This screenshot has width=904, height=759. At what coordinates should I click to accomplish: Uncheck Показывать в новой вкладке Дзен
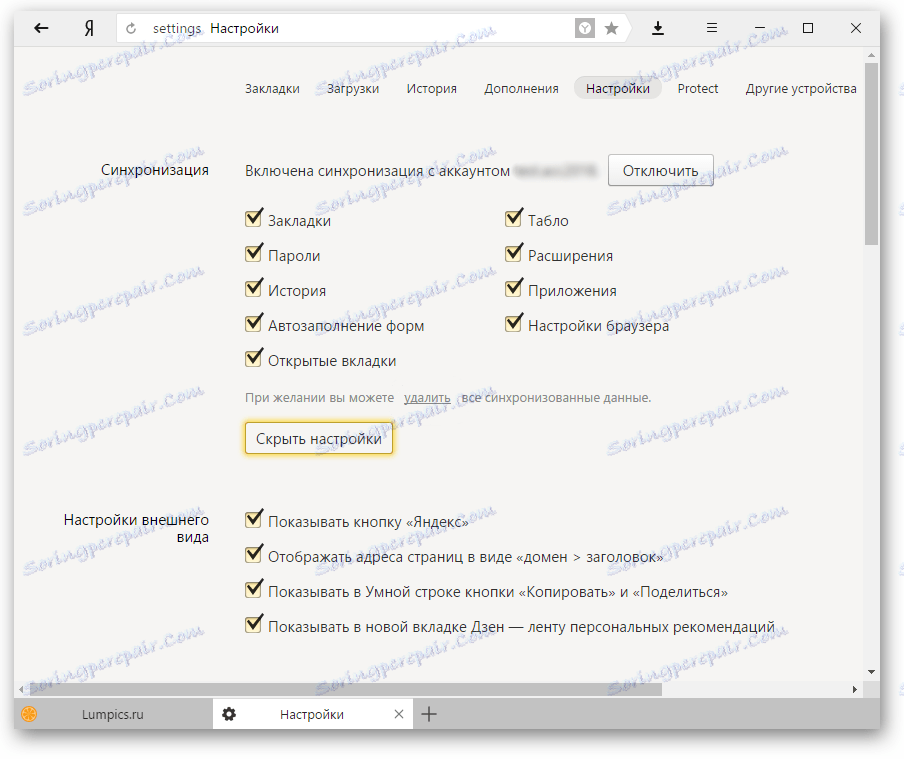pos(254,625)
